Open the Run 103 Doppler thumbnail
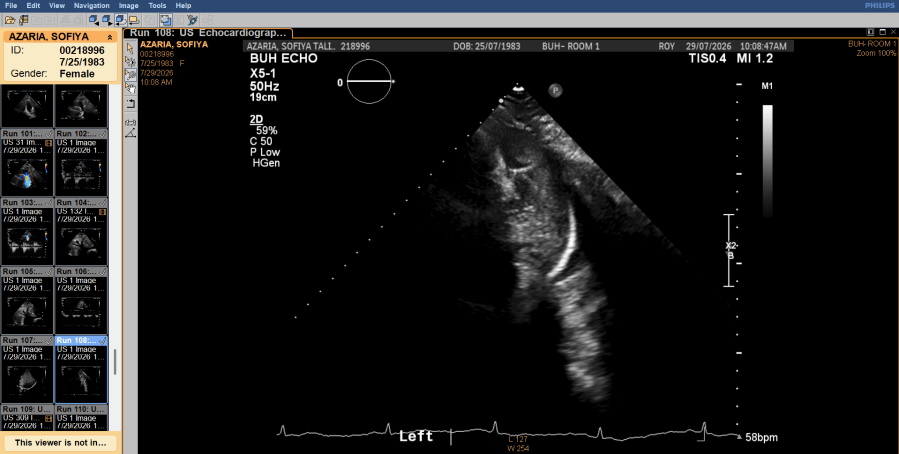Image resolution: width=899 pixels, height=454 pixels. (x=28, y=232)
